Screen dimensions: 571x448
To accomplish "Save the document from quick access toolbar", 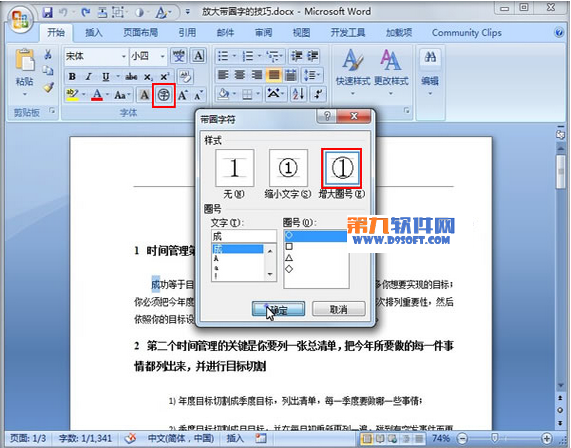I will (x=47, y=13).
